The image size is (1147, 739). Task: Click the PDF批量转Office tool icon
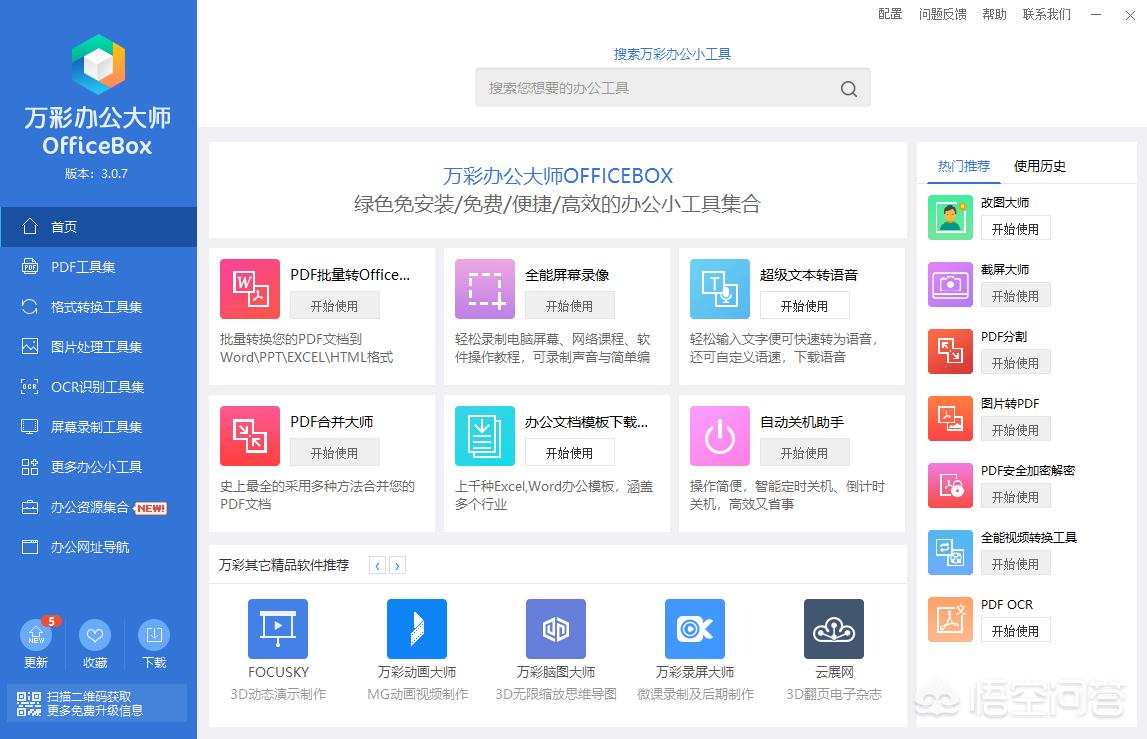click(250, 289)
